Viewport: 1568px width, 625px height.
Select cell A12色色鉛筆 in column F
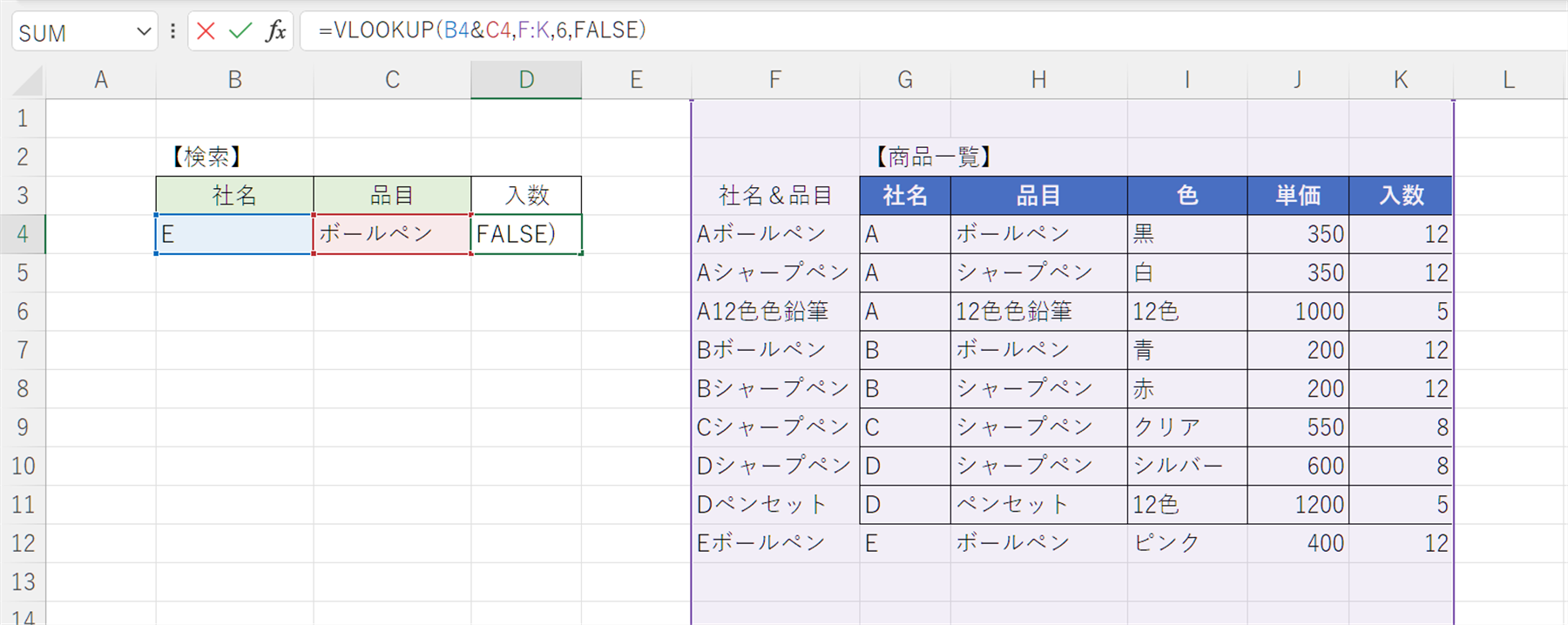click(x=774, y=312)
